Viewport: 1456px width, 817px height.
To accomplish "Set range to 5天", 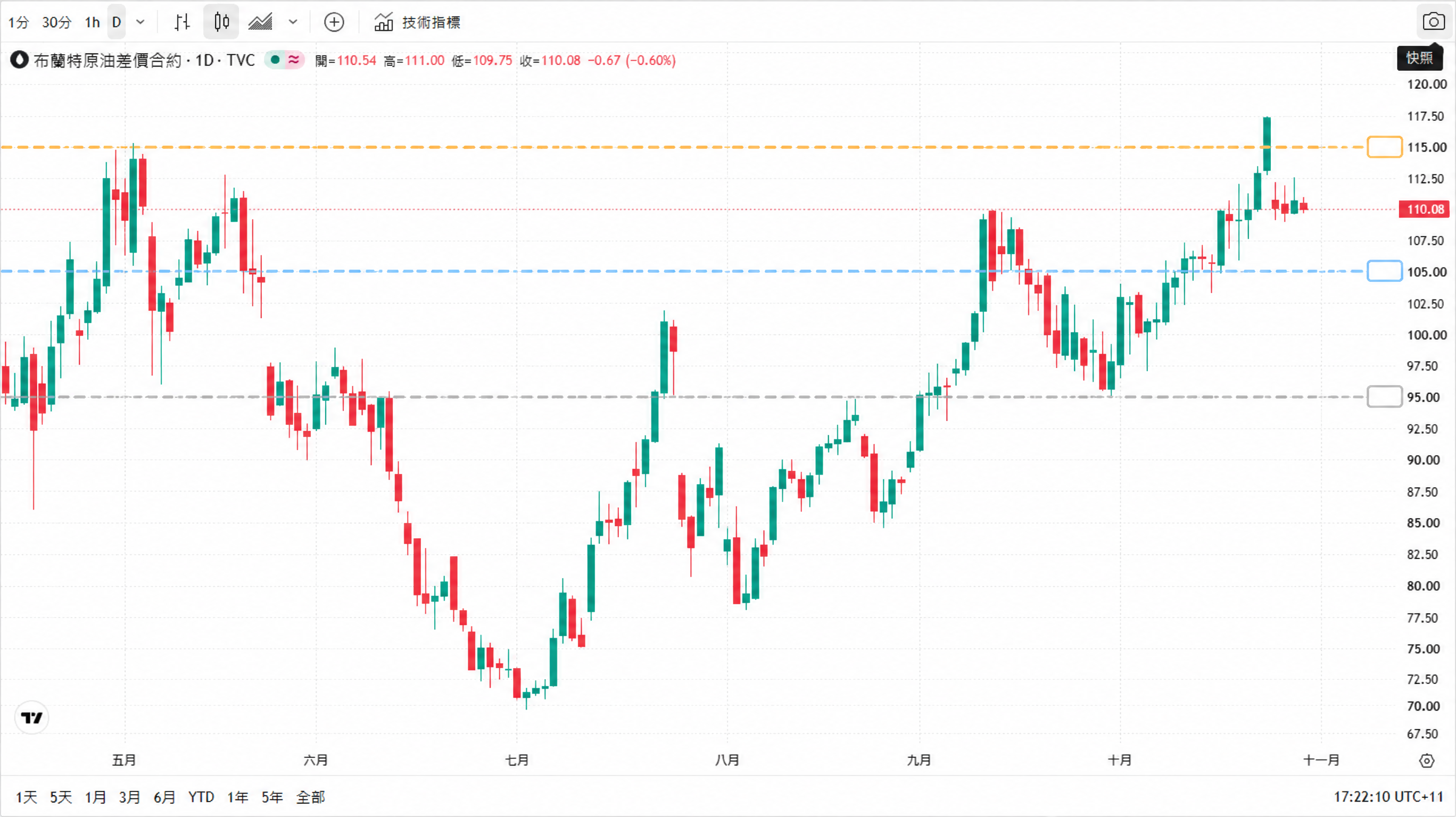I will click(61, 797).
